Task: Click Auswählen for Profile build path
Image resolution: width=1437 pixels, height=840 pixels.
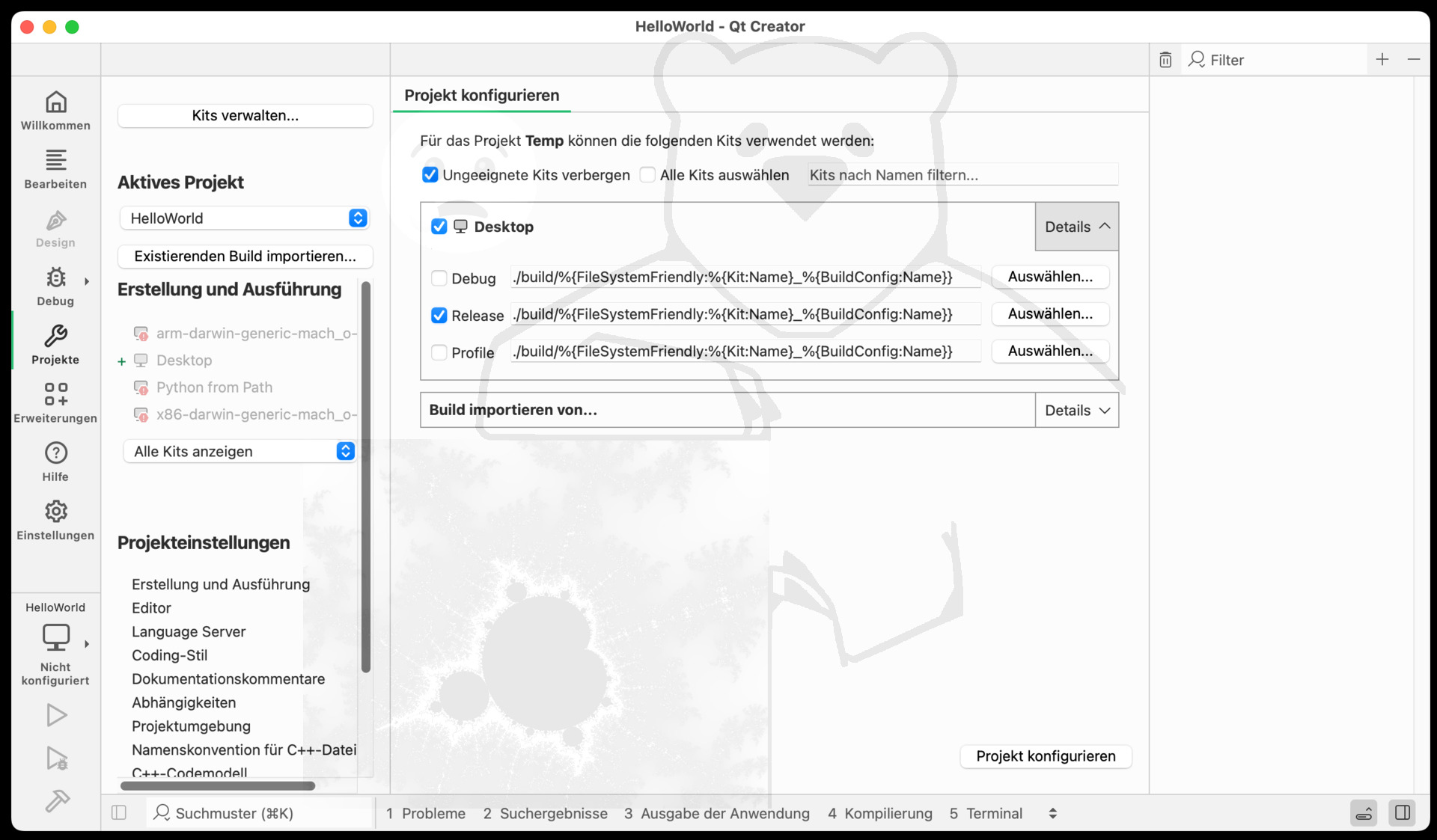Action: 1050,351
